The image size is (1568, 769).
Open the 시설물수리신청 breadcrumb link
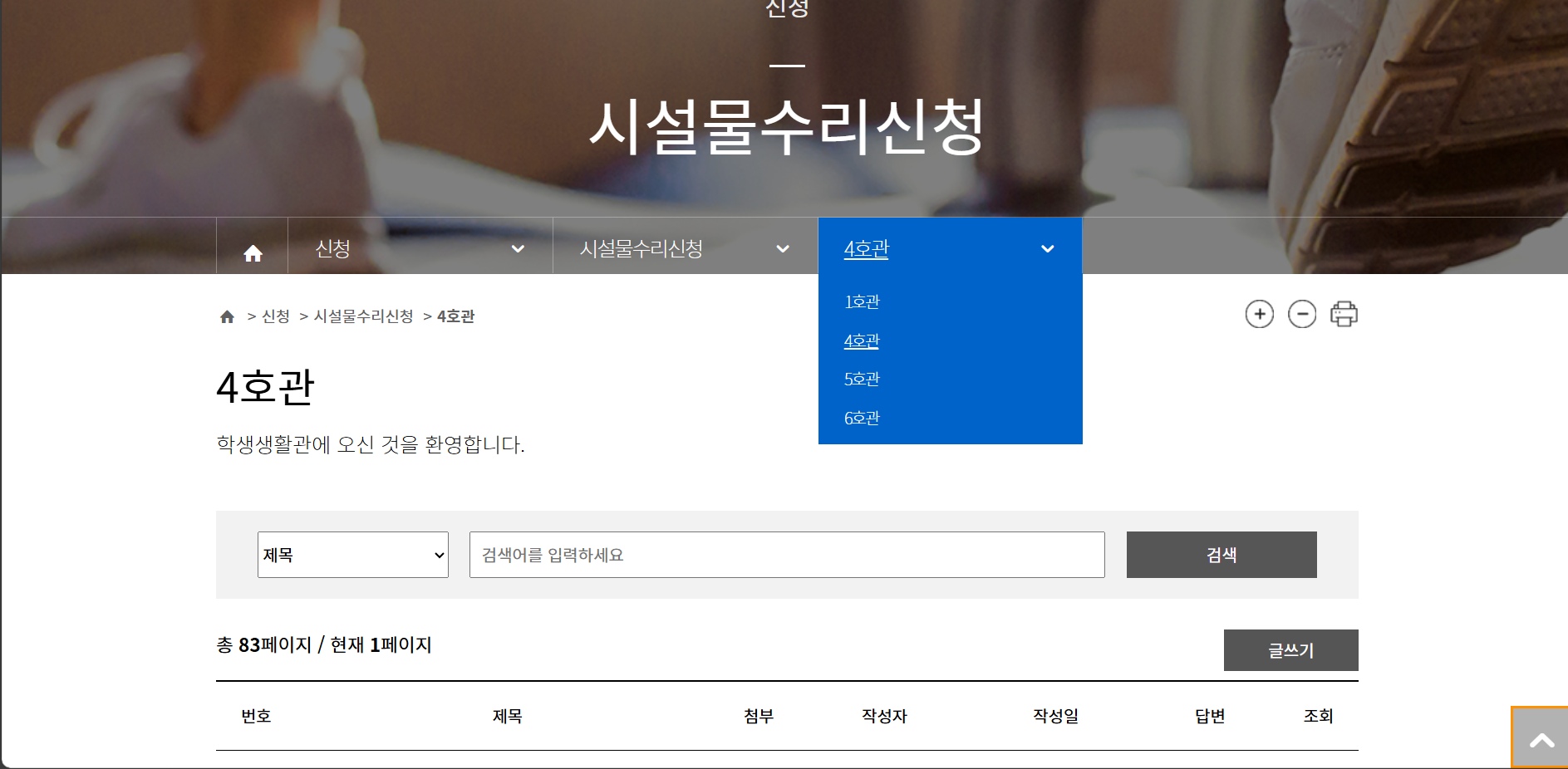(x=363, y=316)
